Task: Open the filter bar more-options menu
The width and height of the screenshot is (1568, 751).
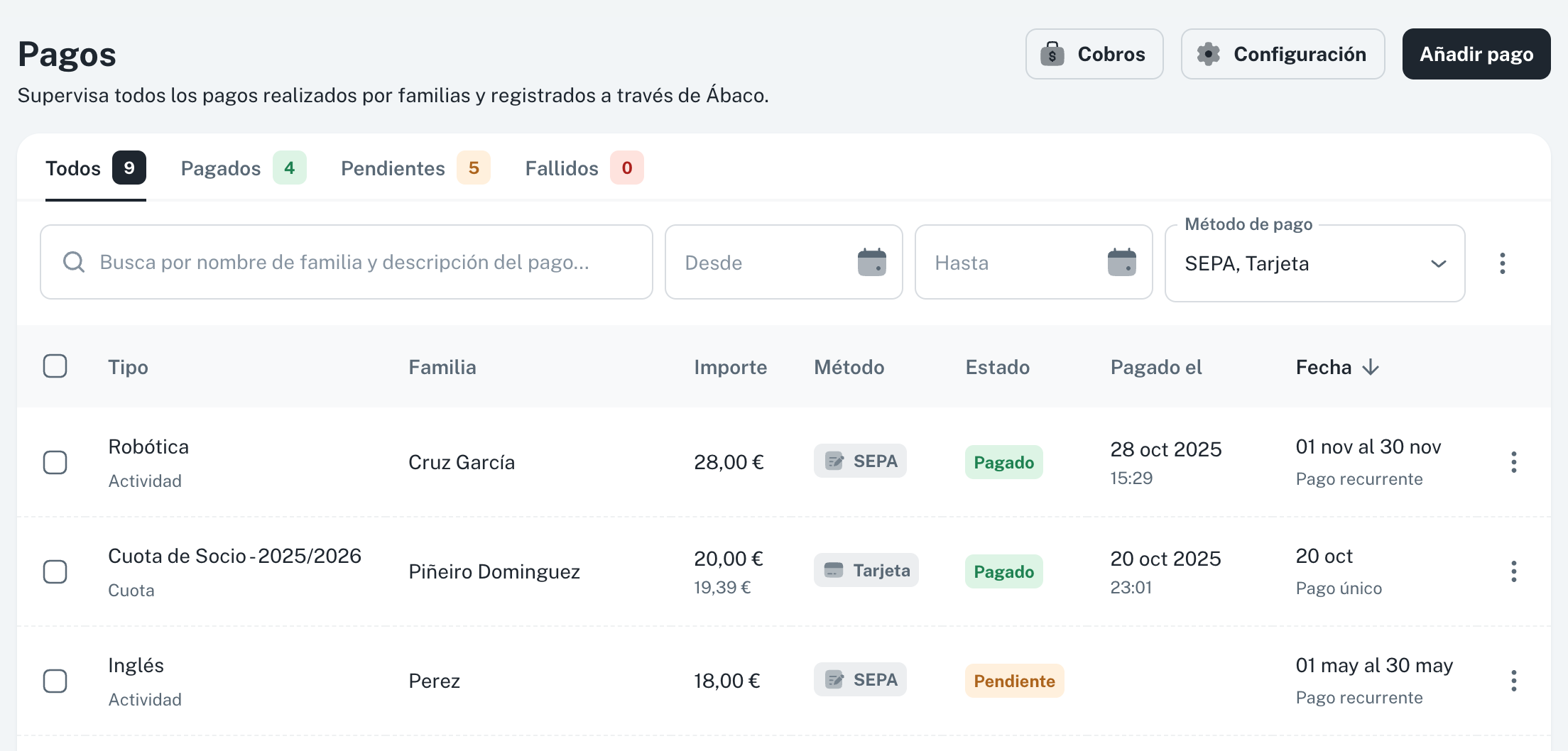Action: tap(1502, 263)
